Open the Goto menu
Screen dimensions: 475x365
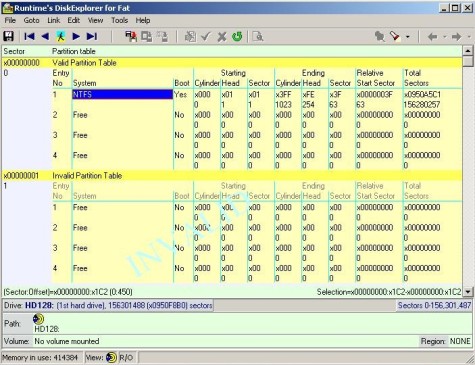point(31,20)
